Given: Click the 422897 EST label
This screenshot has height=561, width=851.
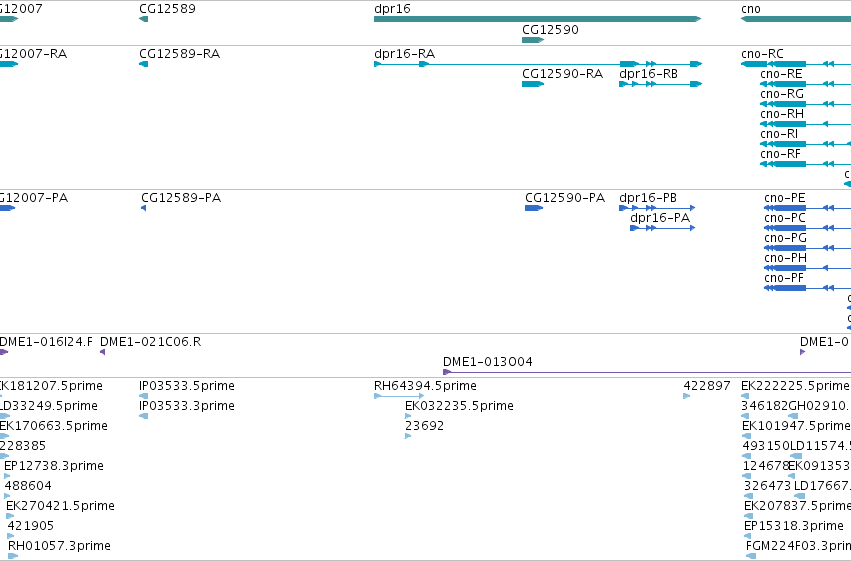Looking at the screenshot, I should click(707, 386).
